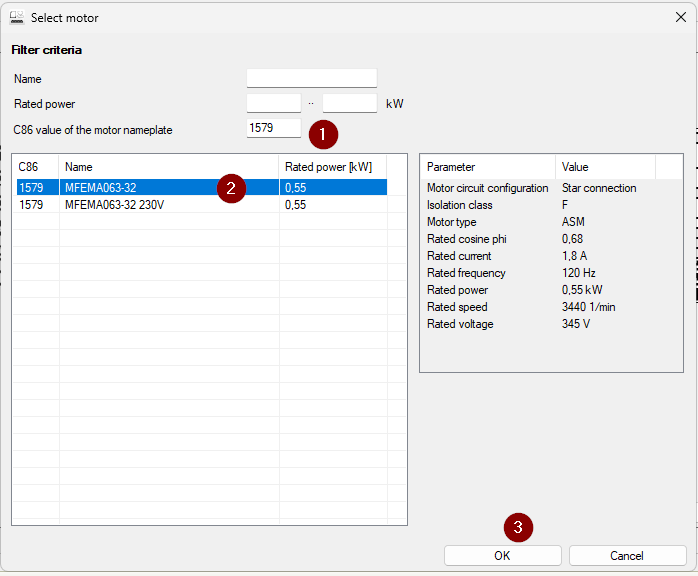Screen dimensions: 698x576
Task: Focus the Name filter field
Action: [x=312, y=78]
